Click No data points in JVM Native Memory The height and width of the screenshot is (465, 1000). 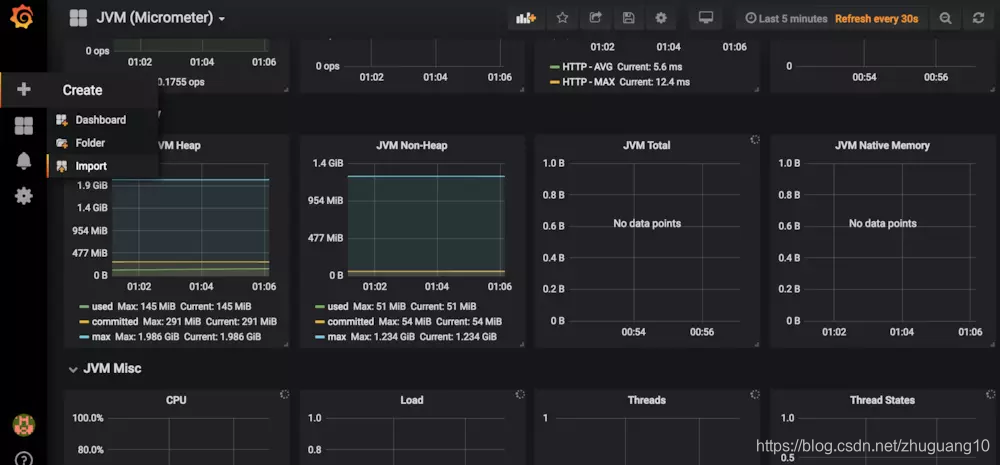882,223
